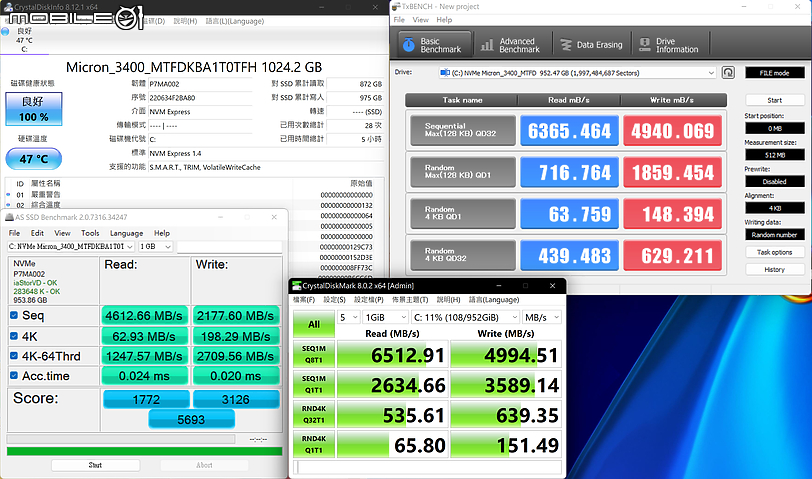
Task: Open History in TxBENCH
Action: (775, 269)
